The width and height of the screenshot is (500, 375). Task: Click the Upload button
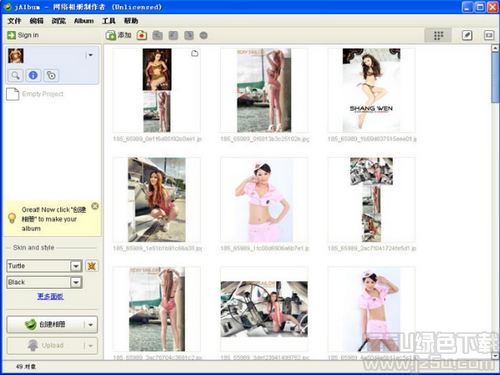pos(45,345)
